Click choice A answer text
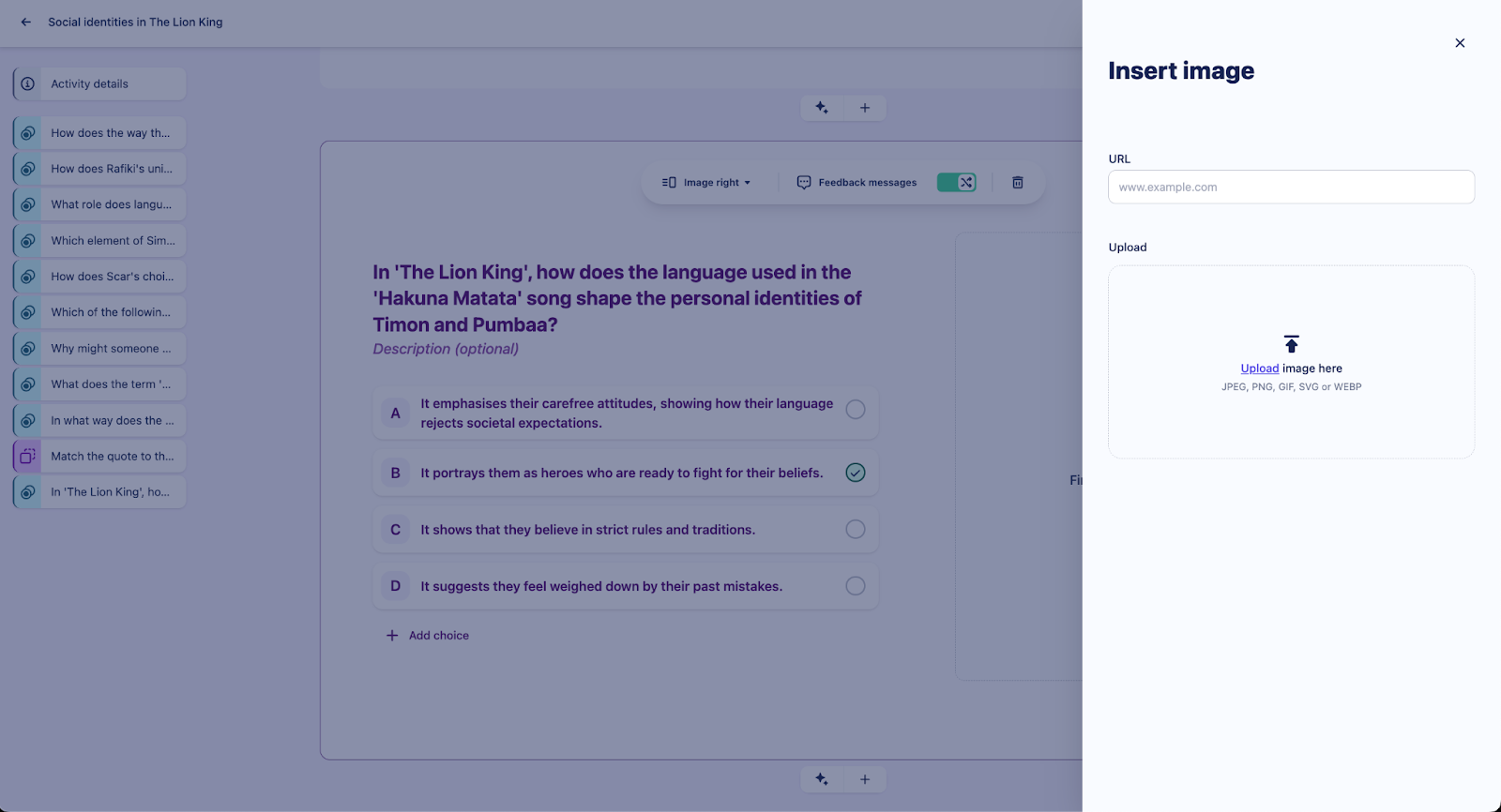1501x812 pixels. [627, 414]
